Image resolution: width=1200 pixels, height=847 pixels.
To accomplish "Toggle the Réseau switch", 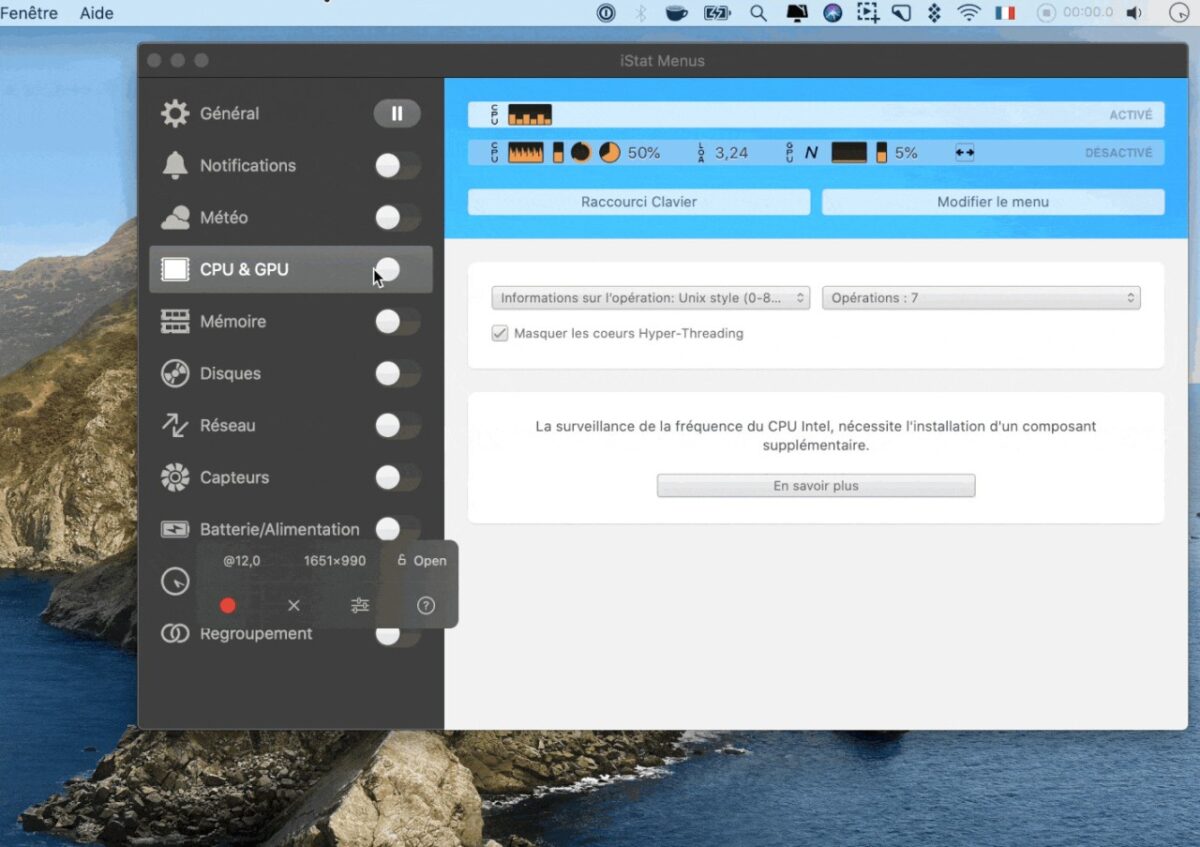I will [x=397, y=425].
